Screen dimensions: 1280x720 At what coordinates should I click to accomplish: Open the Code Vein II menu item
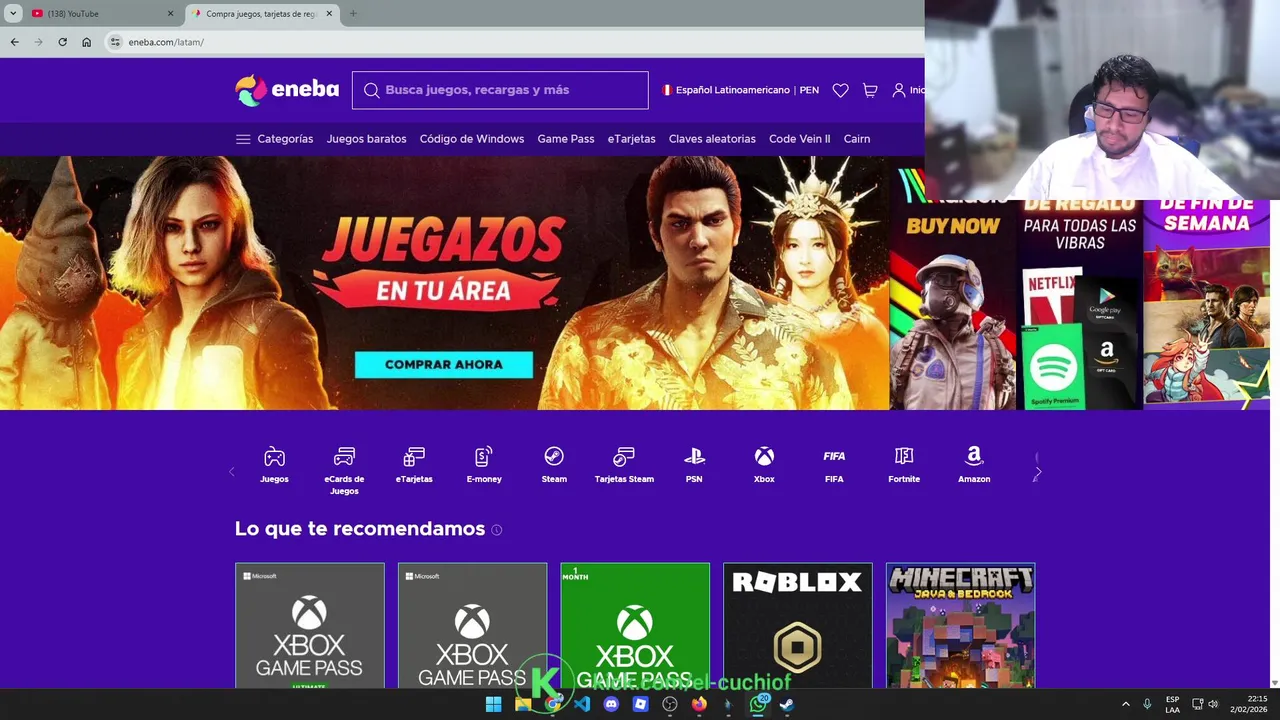click(x=799, y=139)
